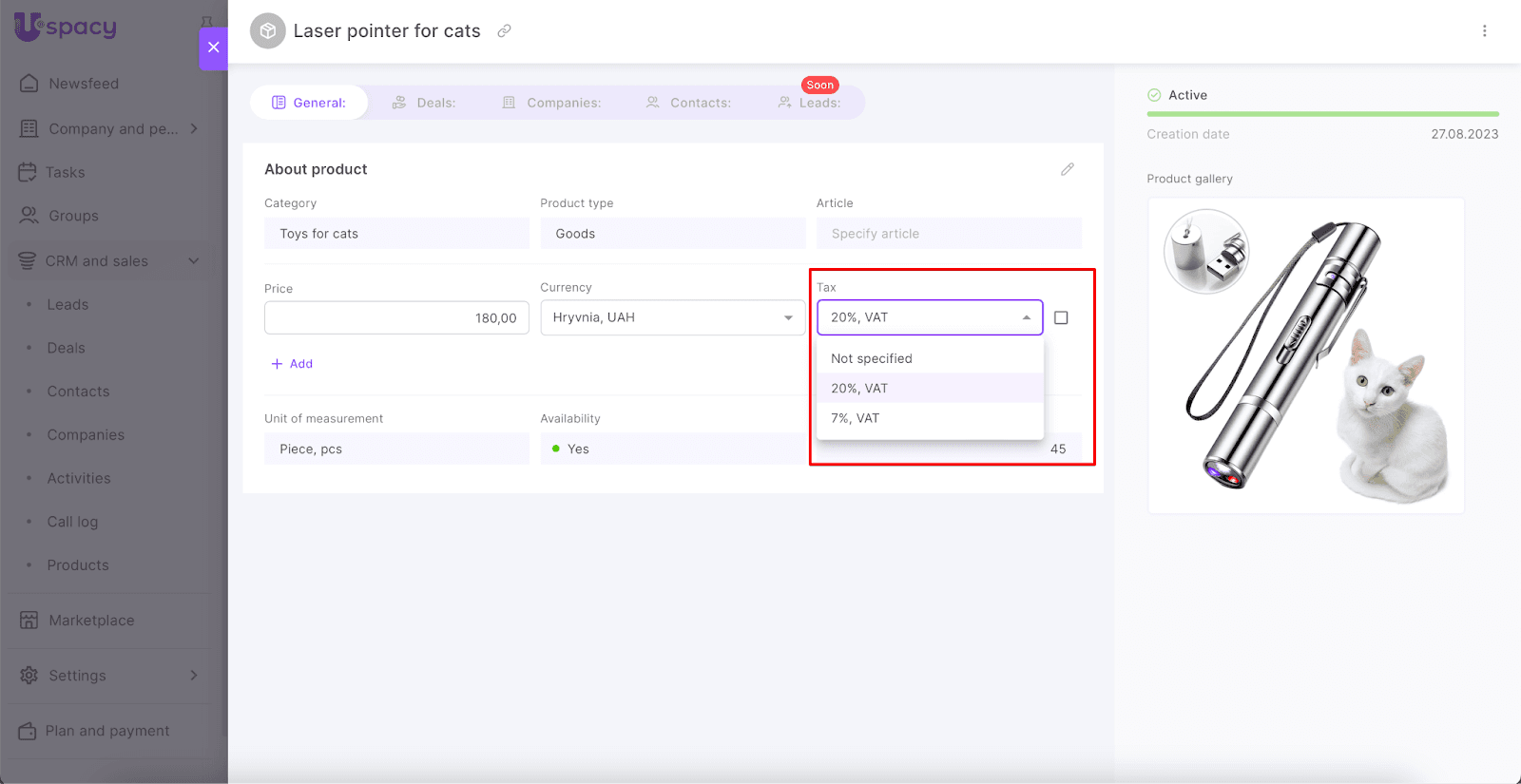Close the sidebar with the purple X button
Viewport: 1521px width, 784px height.
(x=213, y=48)
